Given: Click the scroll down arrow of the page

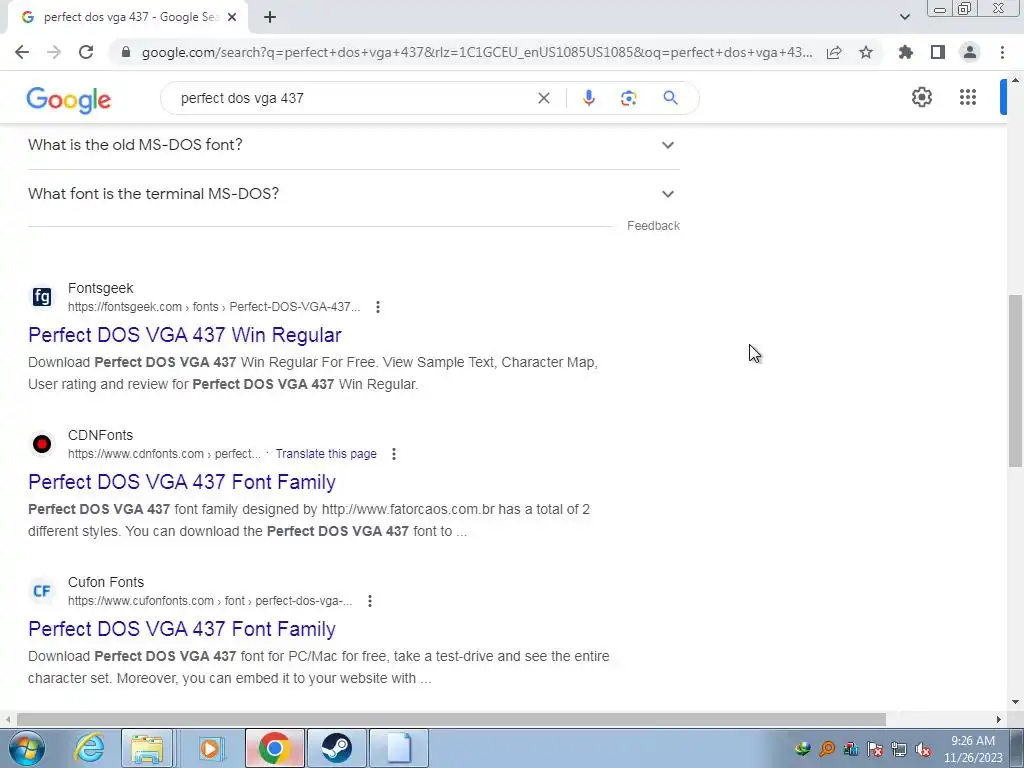Looking at the screenshot, I should click(1015, 702).
